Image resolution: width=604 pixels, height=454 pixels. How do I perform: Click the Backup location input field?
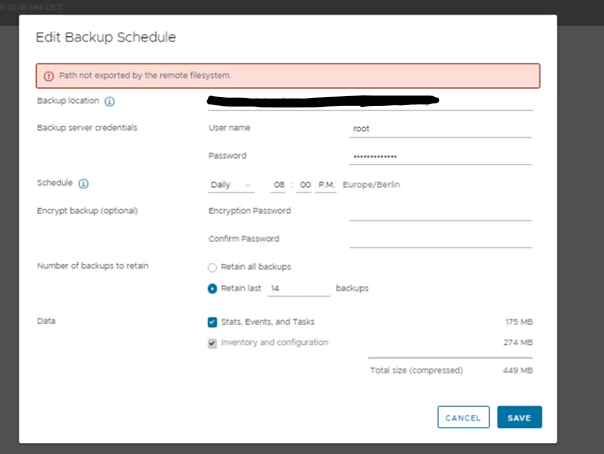370,102
